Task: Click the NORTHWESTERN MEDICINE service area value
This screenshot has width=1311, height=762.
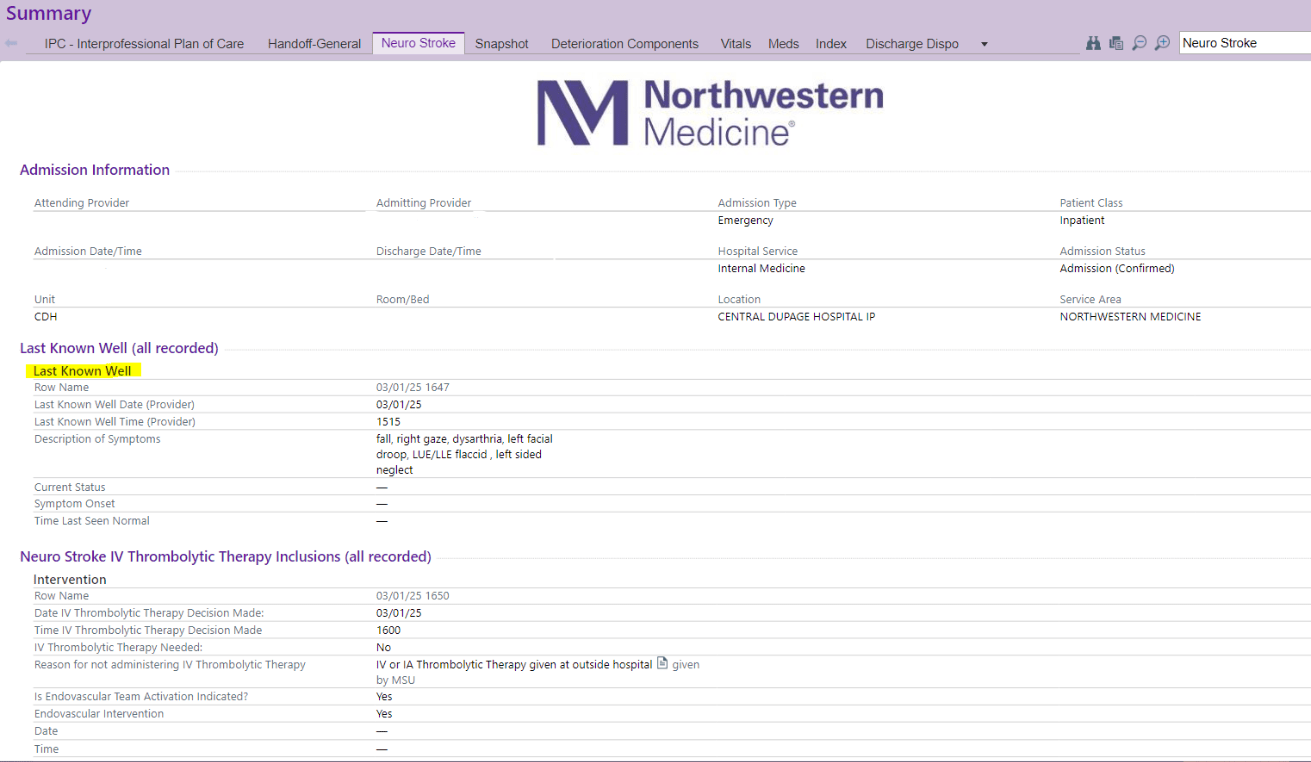Action: point(1131,316)
